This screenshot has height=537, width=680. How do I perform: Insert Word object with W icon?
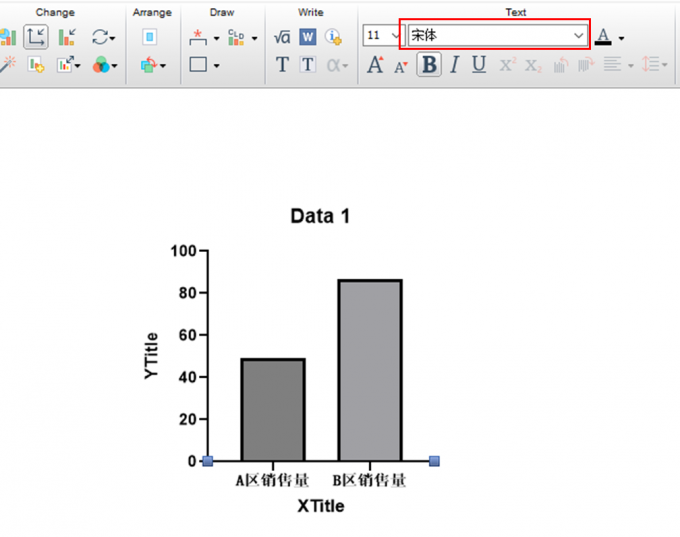tap(307, 37)
